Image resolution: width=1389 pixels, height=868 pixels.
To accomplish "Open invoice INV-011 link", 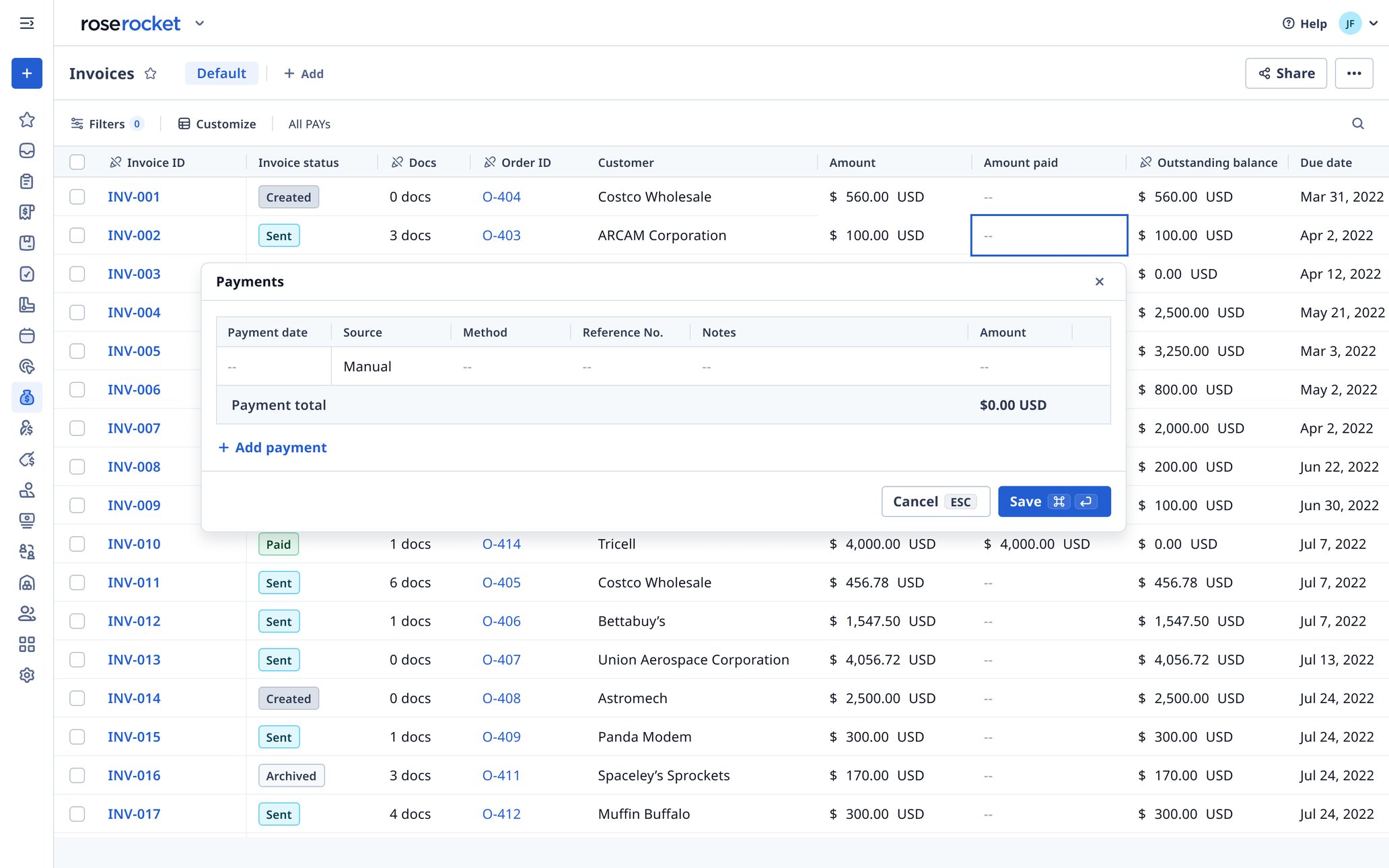I will (134, 583).
